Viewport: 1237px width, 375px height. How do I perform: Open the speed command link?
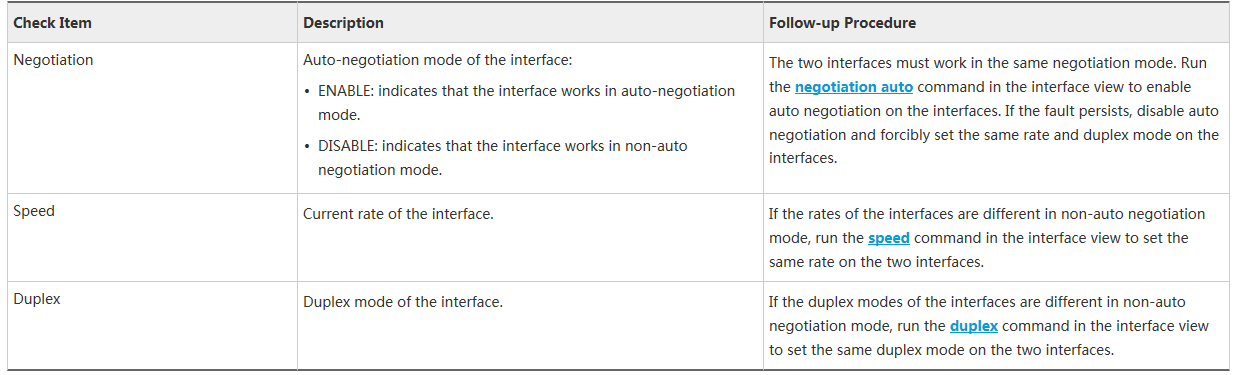click(889, 238)
